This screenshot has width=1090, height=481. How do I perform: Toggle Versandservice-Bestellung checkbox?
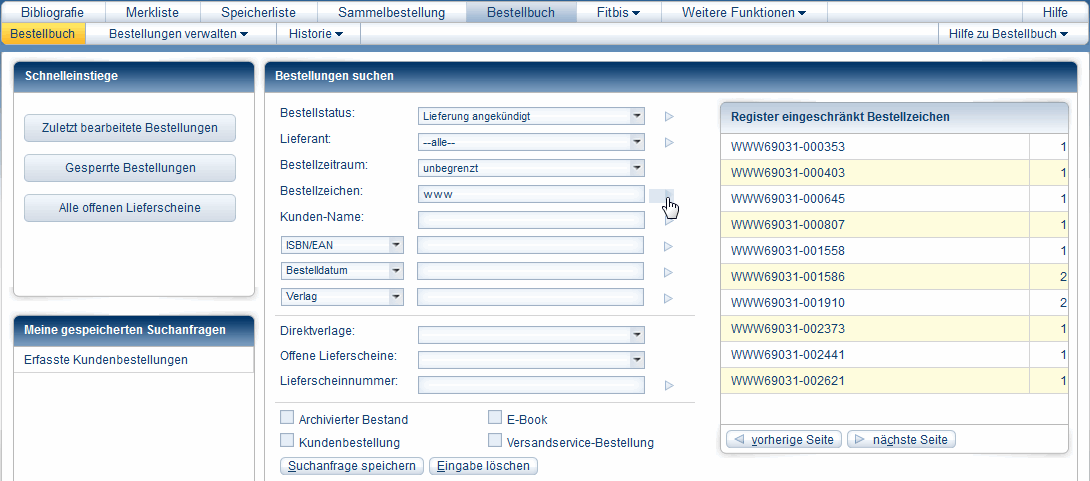[x=495, y=441]
